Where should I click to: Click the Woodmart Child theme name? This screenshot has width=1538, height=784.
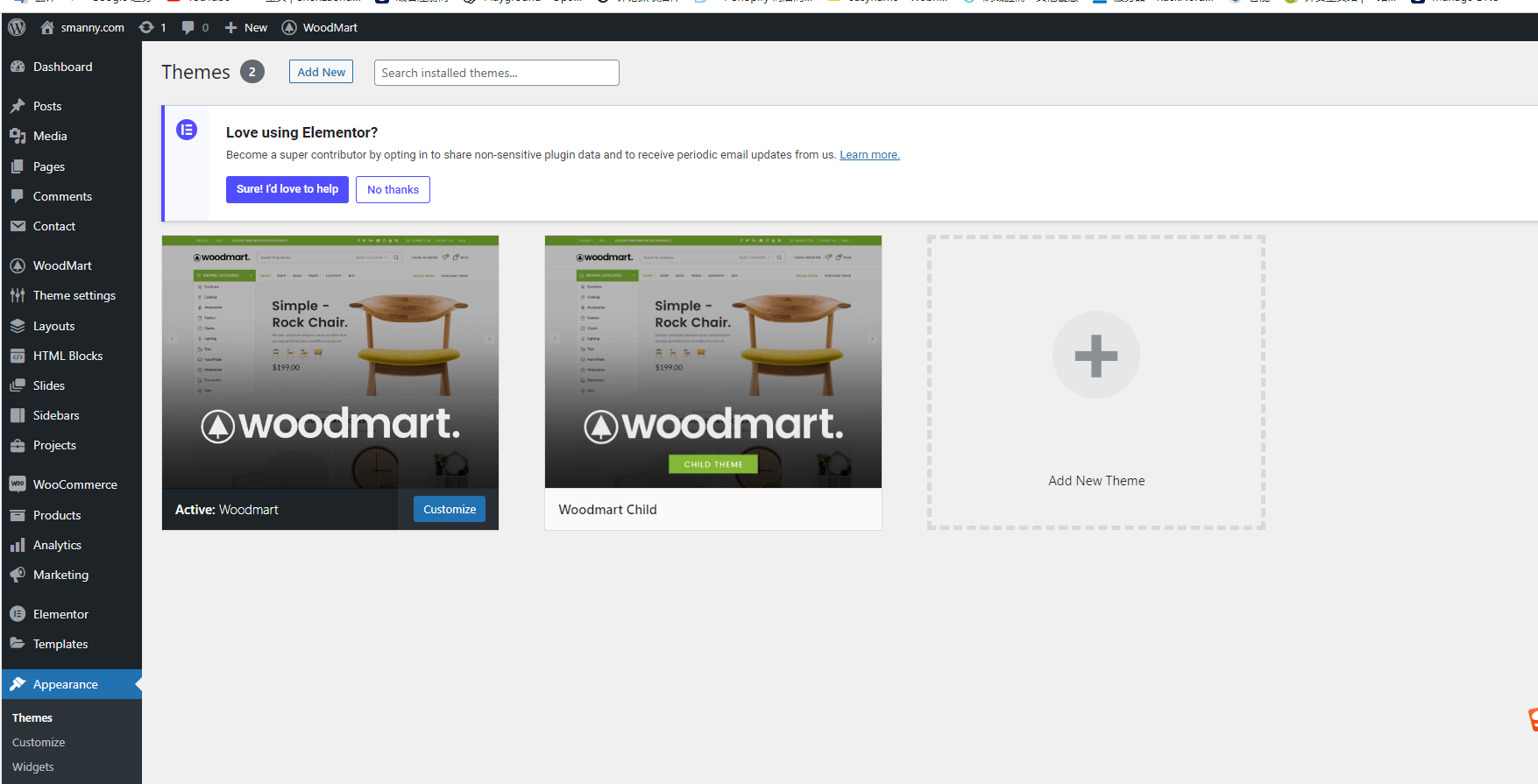click(x=607, y=510)
